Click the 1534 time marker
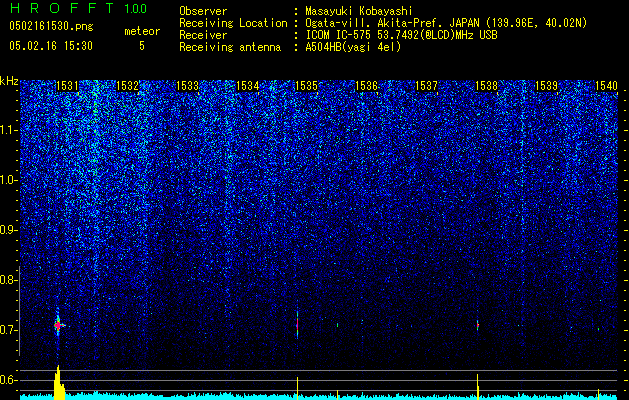Screen dimensions: 629x400 pyautogui.click(x=248, y=85)
